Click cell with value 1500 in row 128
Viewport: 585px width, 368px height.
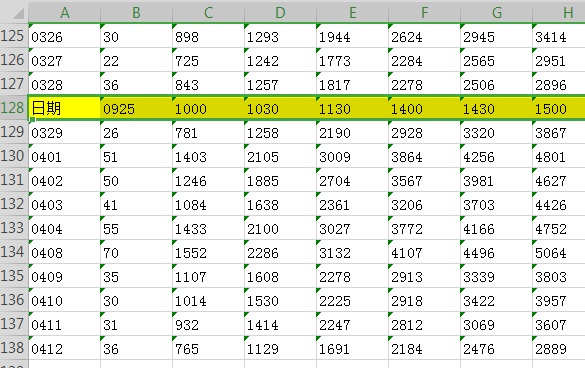pyautogui.click(x=559, y=108)
